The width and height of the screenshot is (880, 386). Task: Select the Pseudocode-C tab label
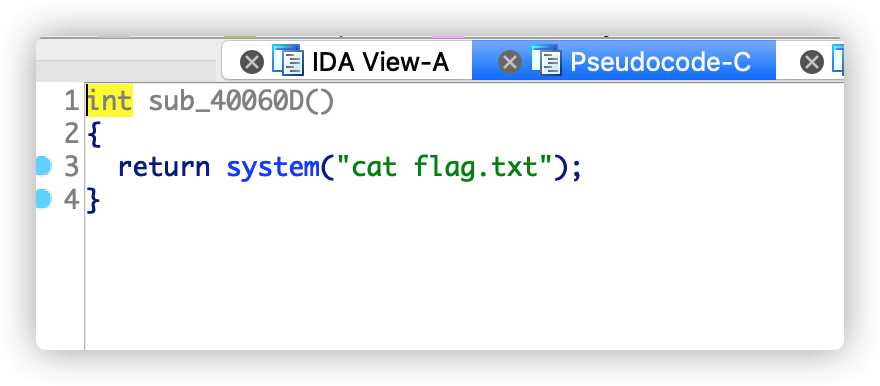(661, 62)
